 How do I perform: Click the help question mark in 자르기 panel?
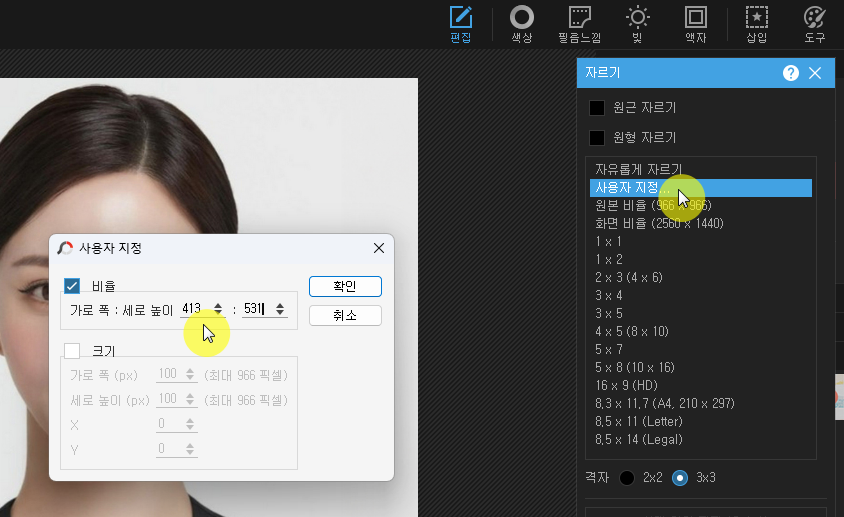[x=791, y=73]
